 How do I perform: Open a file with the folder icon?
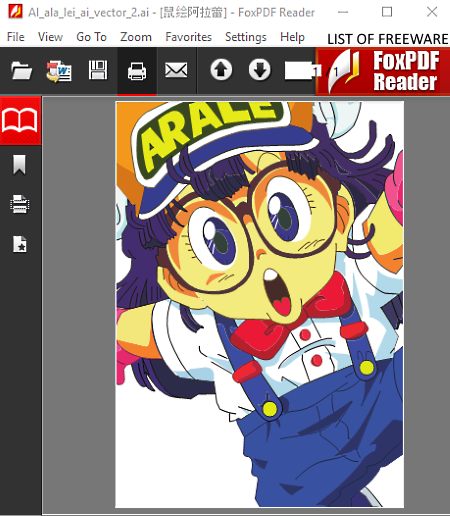21,71
